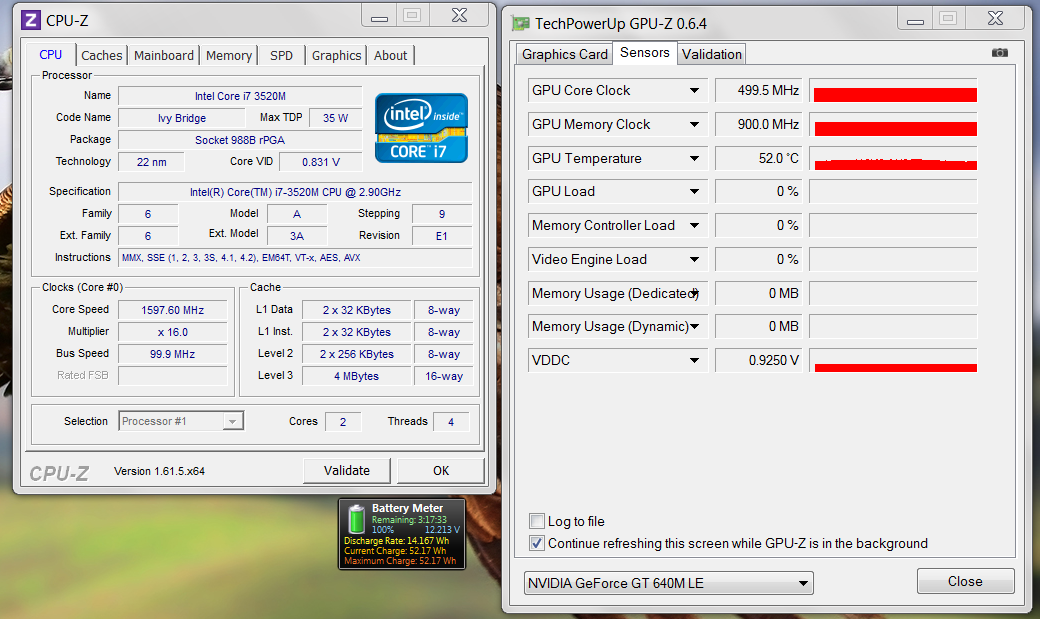Uncheck Continue refreshing in background checkbox
The image size is (1040, 619).
(x=537, y=543)
